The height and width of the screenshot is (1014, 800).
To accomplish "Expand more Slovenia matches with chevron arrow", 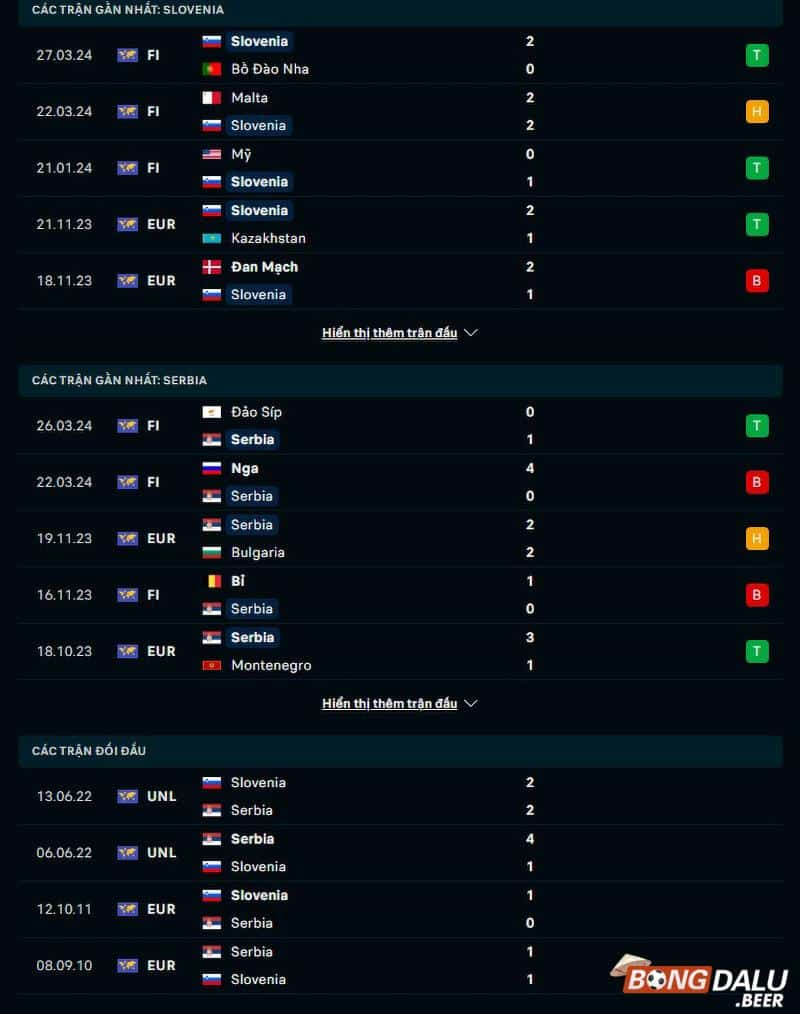I will click(472, 333).
